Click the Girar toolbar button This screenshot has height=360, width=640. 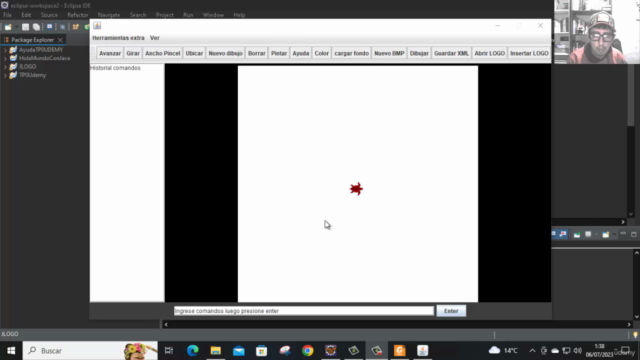[133, 53]
